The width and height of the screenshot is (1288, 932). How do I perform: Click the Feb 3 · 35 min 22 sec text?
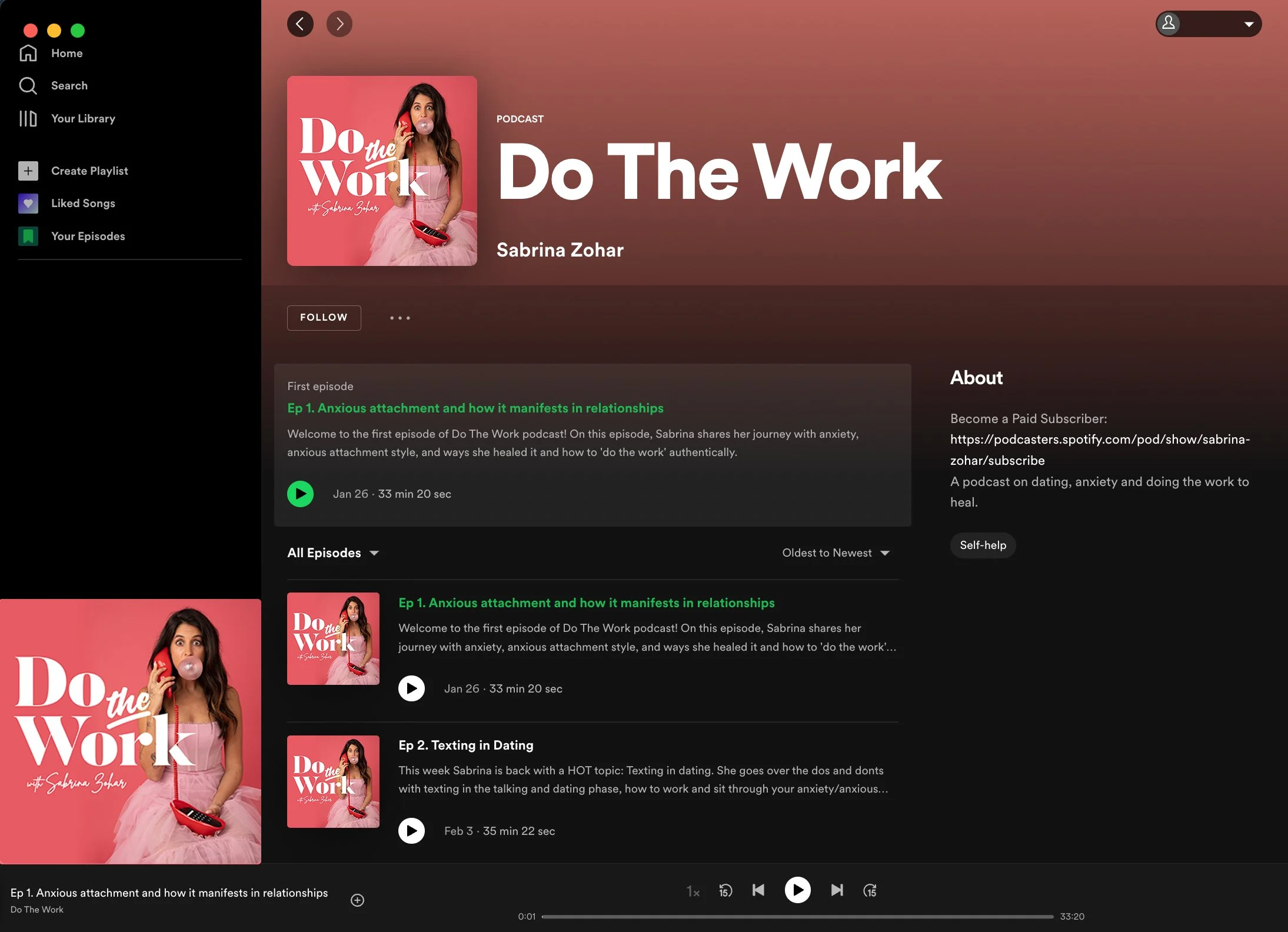(500, 831)
